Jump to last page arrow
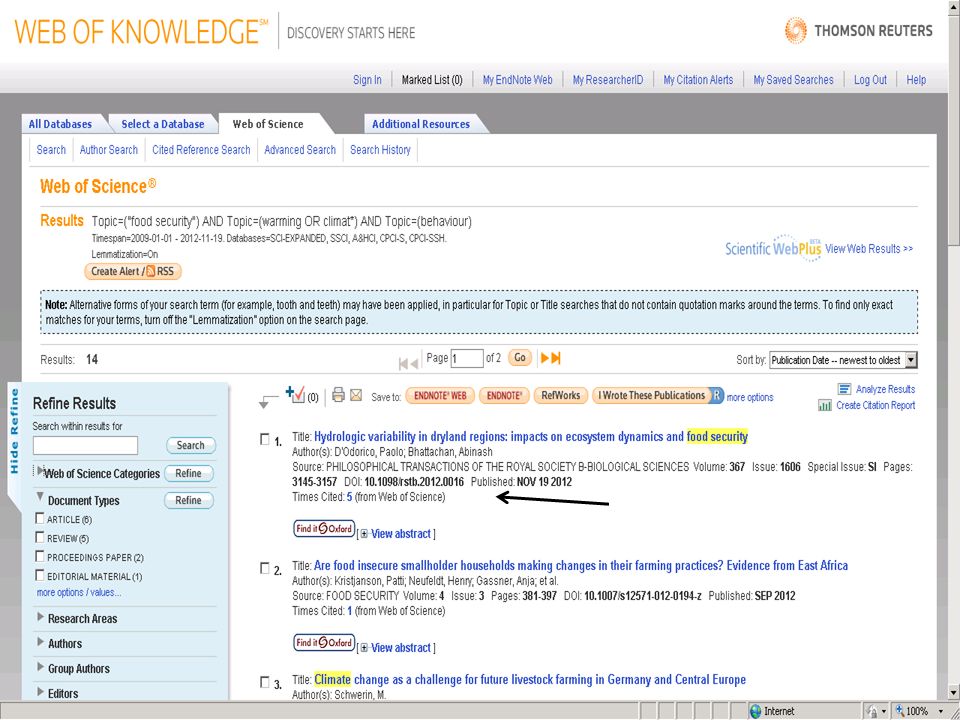960x720 pixels. (x=556, y=358)
